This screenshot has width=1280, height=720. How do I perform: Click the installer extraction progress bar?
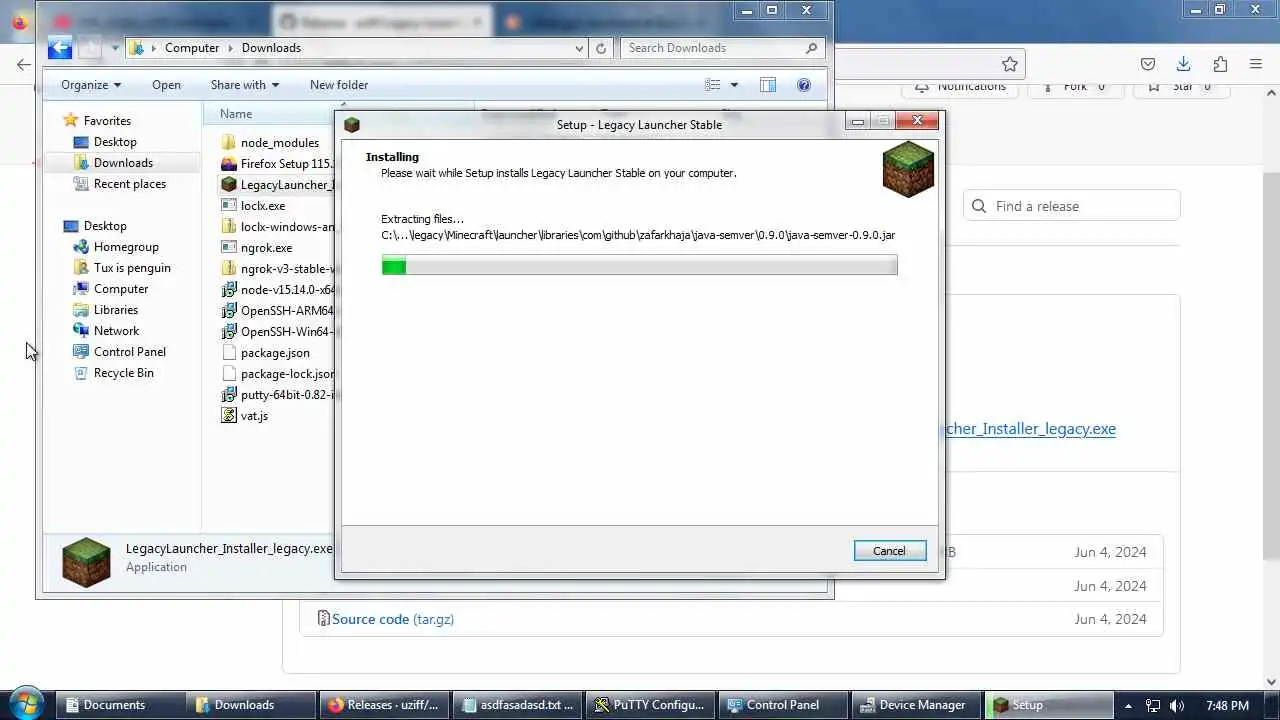pos(639,265)
